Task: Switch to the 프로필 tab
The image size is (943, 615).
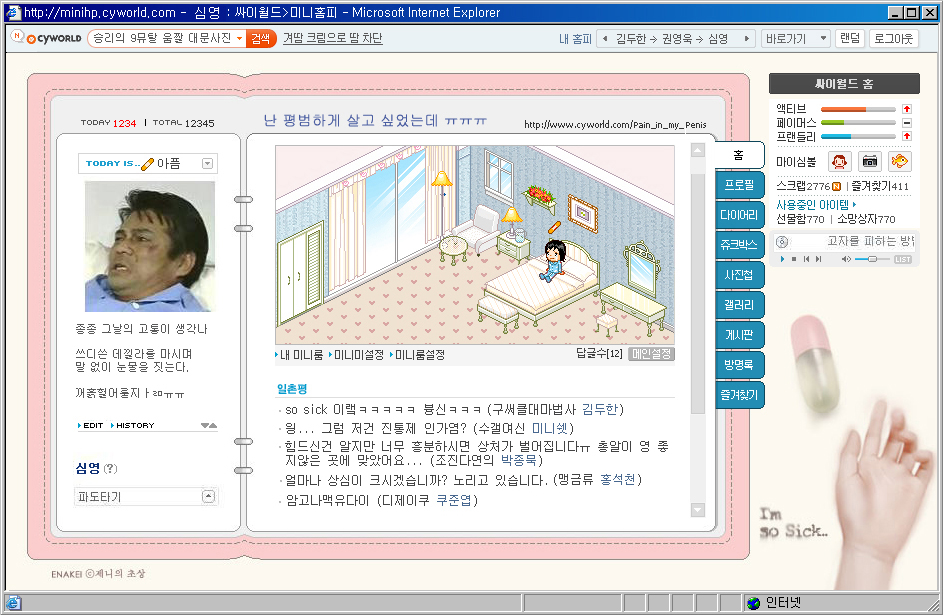Action: pos(740,185)
